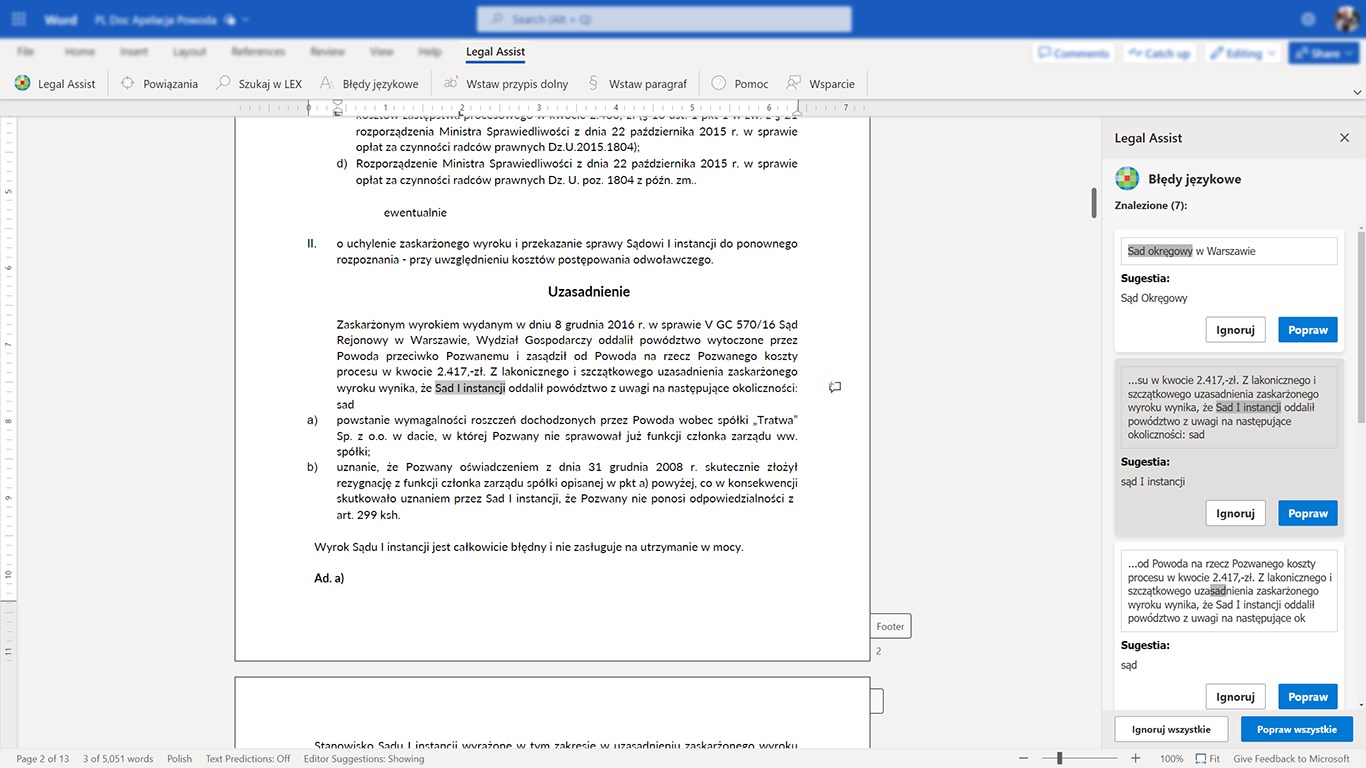1366x768 pixels.
Task: Switch to the Review tab
Action: tap(327, 51)
